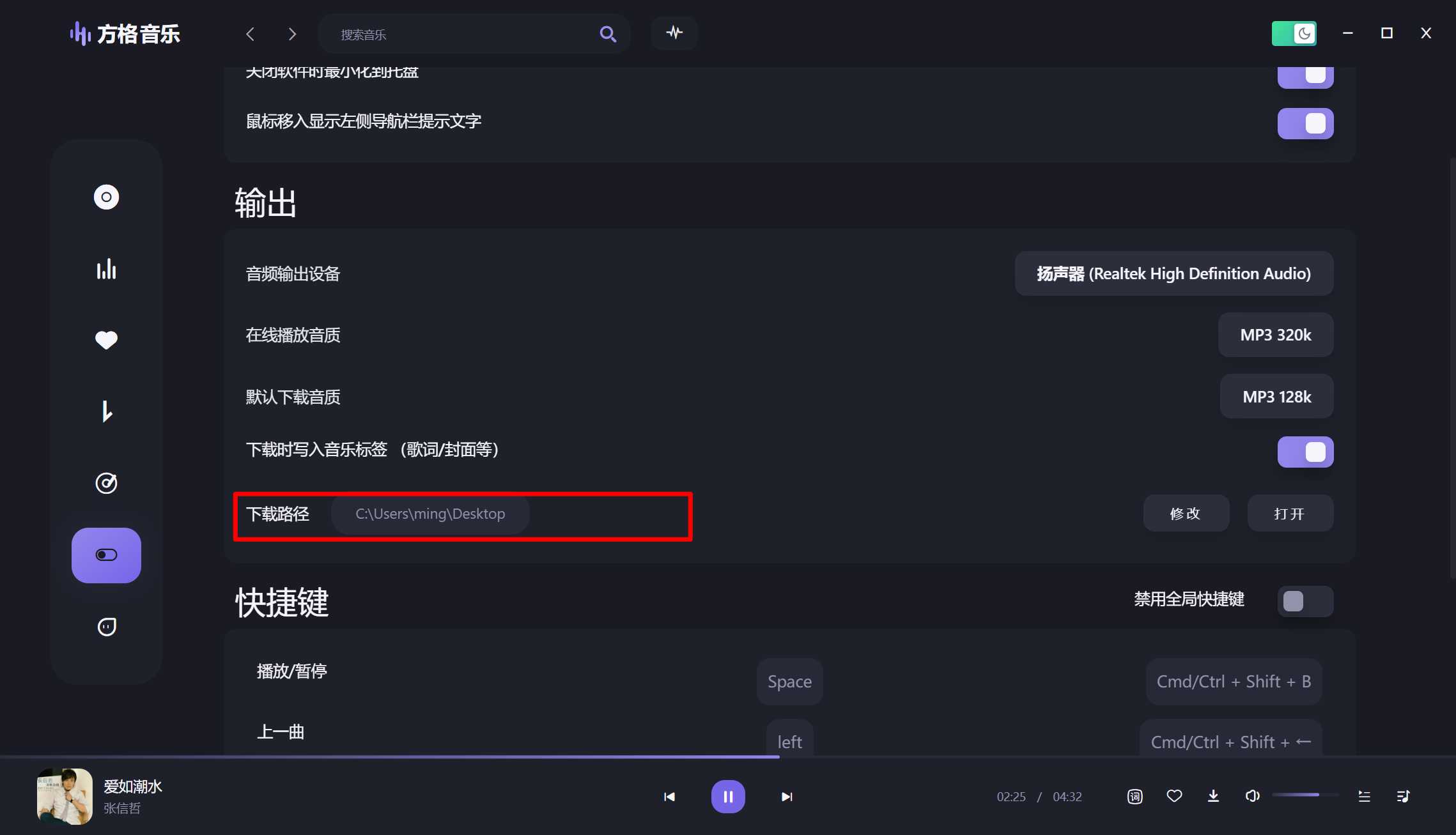
Task: Skip to the next track
Action: point(787,797)
